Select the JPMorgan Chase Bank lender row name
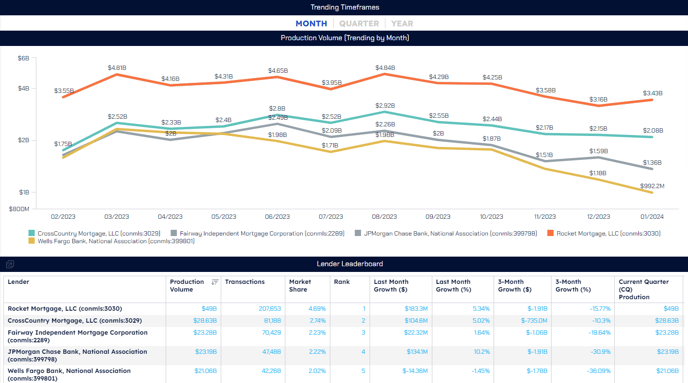 [77, 355]
